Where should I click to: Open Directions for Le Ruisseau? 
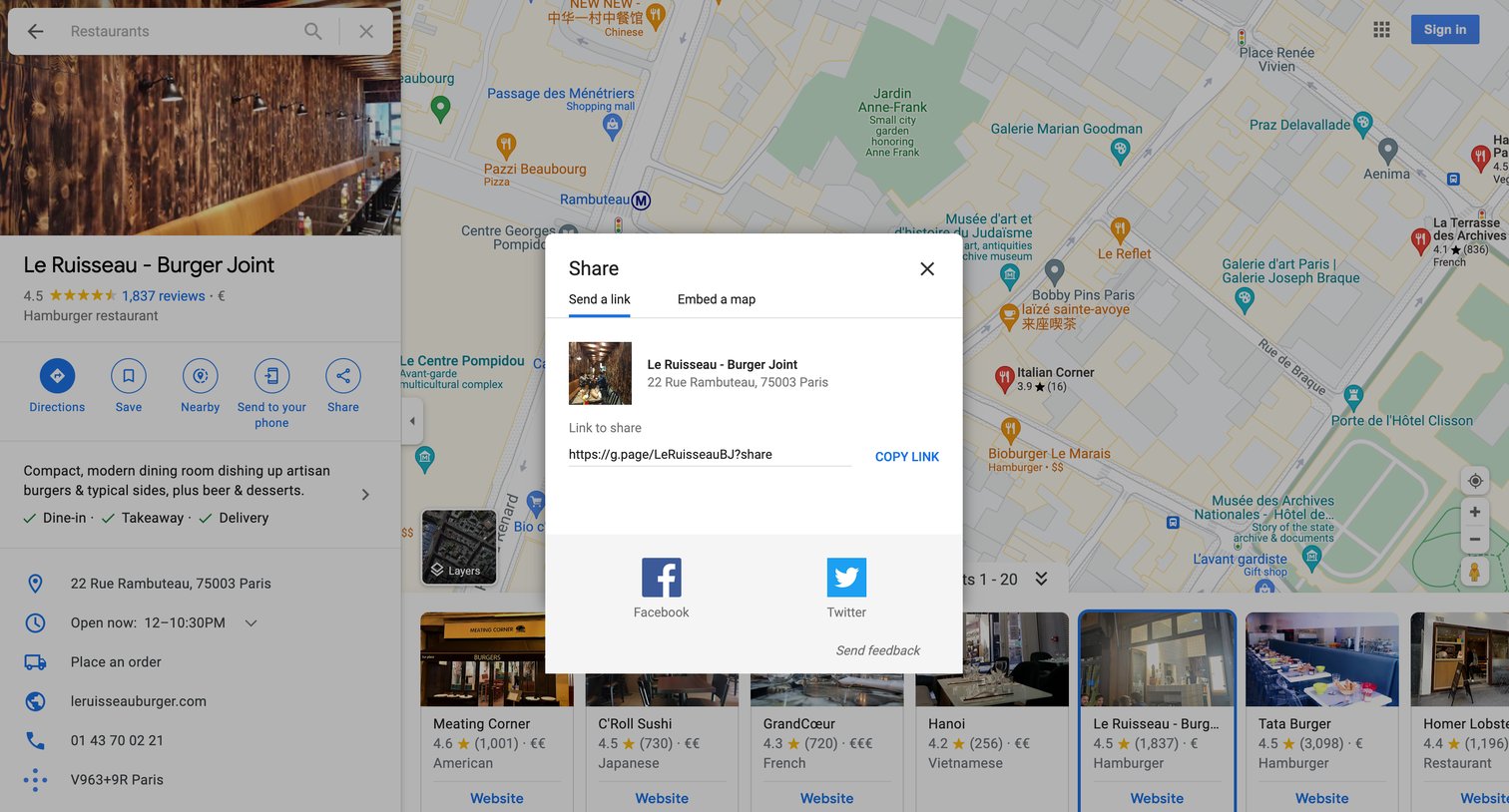(x=57, y=376)
